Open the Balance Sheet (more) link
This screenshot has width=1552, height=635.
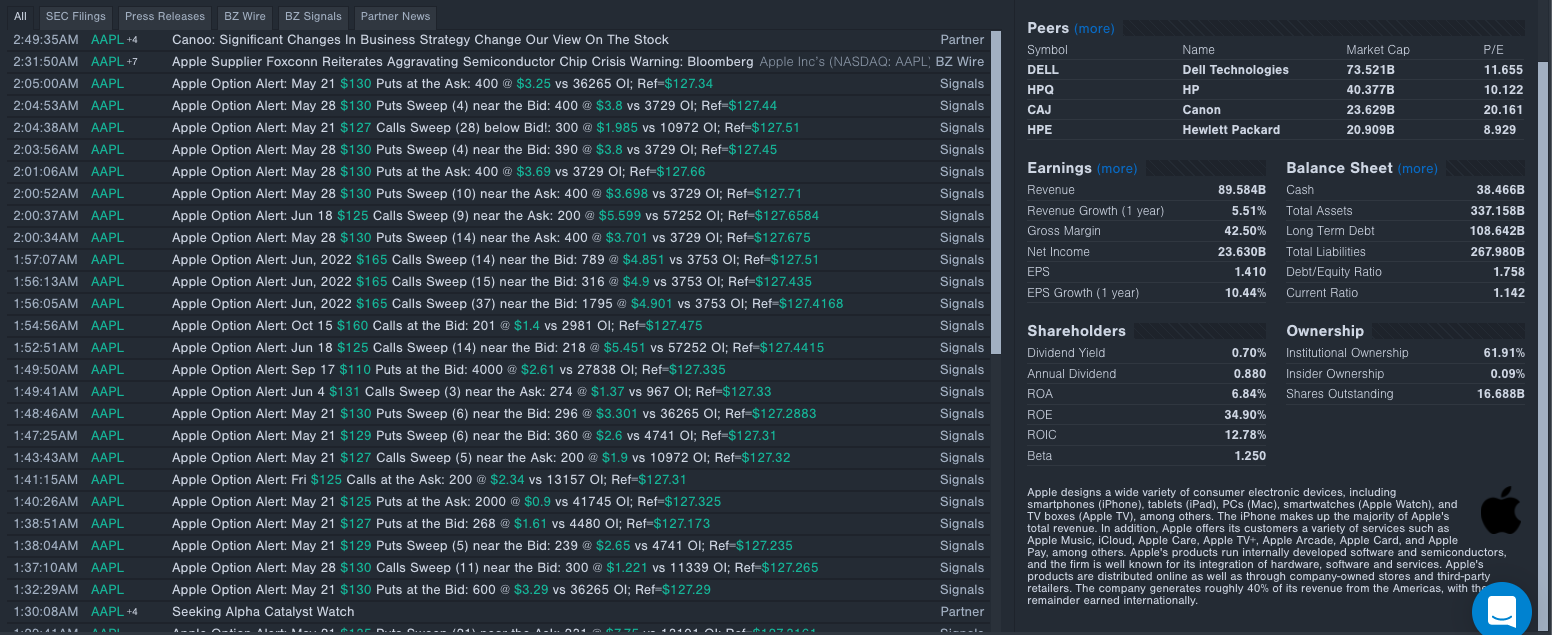point(1418,168)
